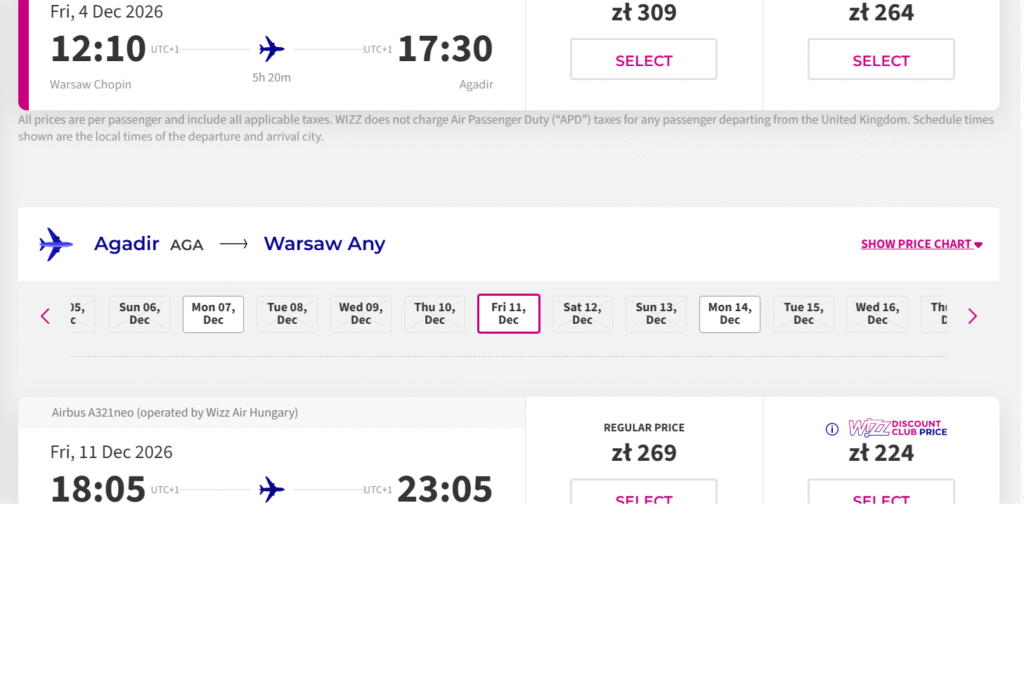Choose Tue 15, Dec in date strip

click(x=804, y=314)
